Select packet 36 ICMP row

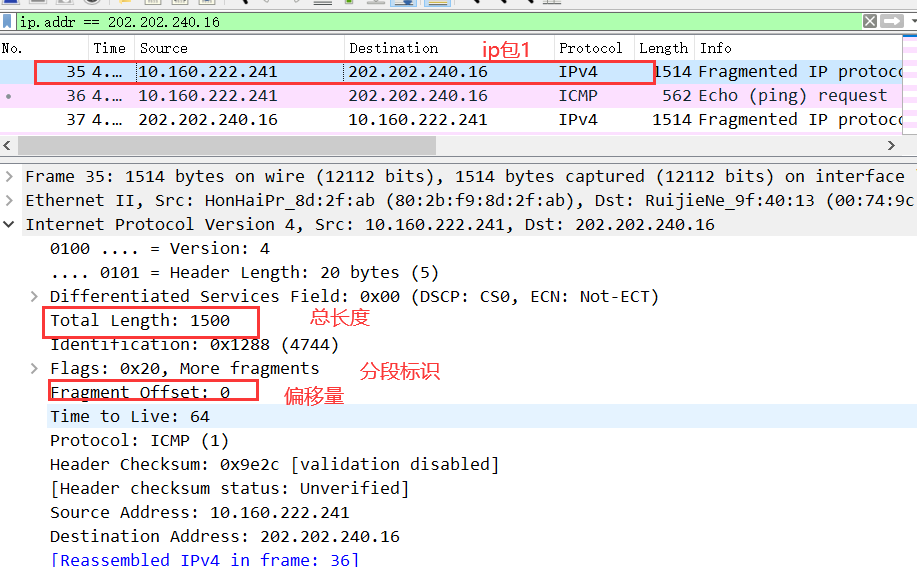[451, 96]
